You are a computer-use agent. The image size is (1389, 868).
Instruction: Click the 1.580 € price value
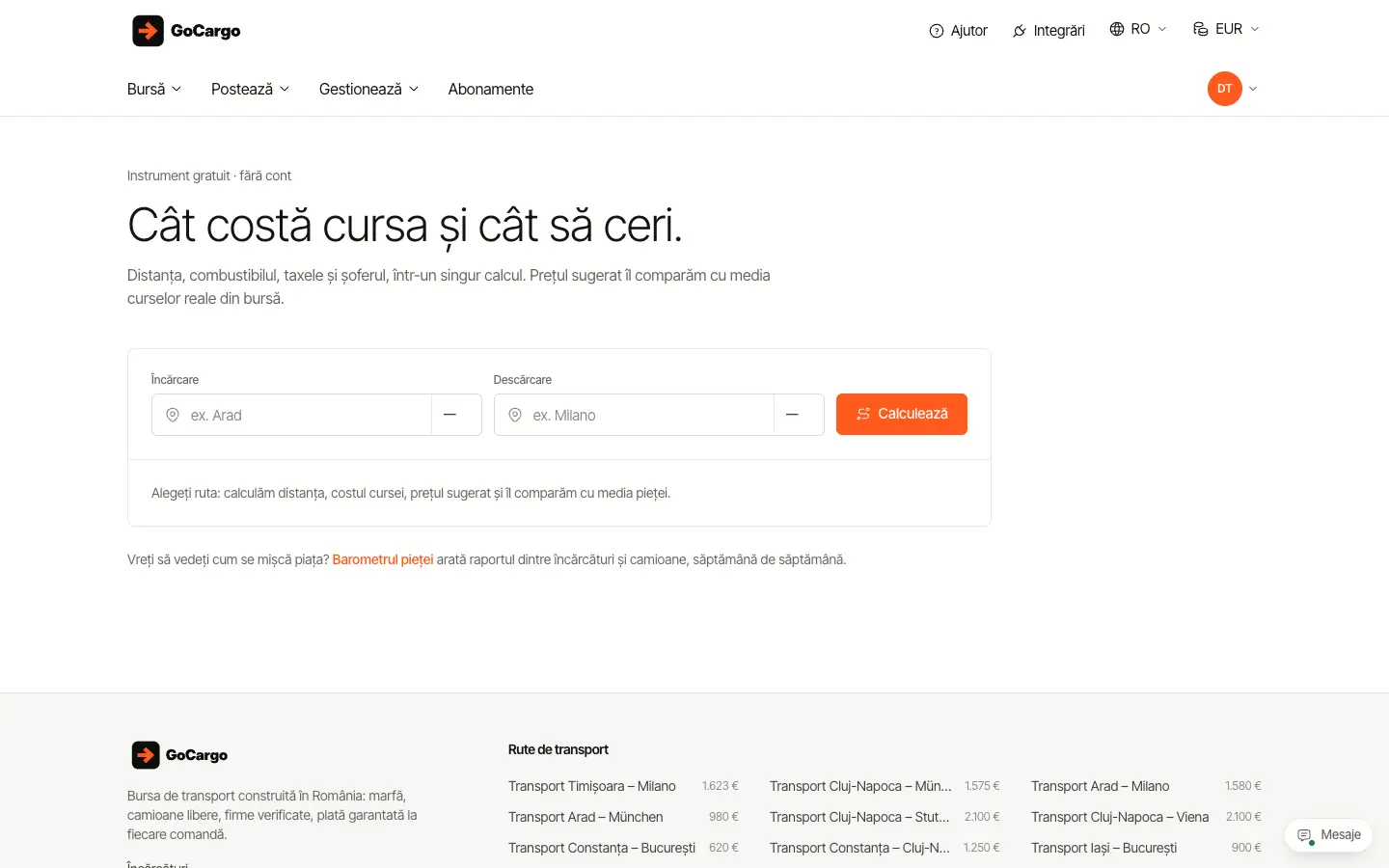click(1243, 786)
